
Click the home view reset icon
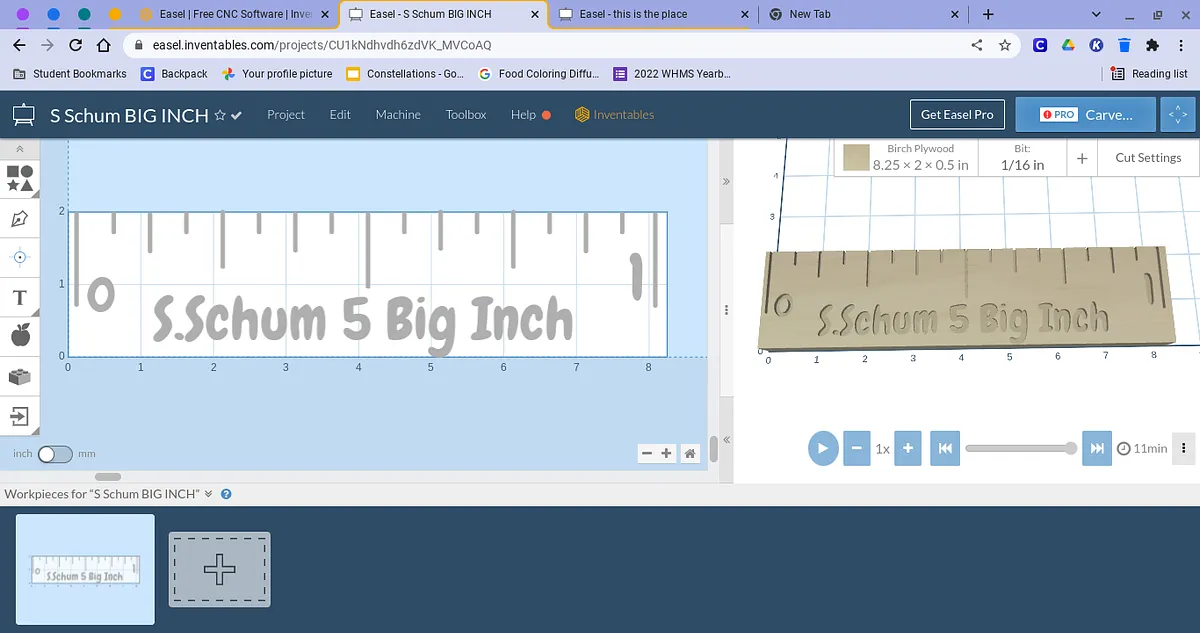click(690, 454)
